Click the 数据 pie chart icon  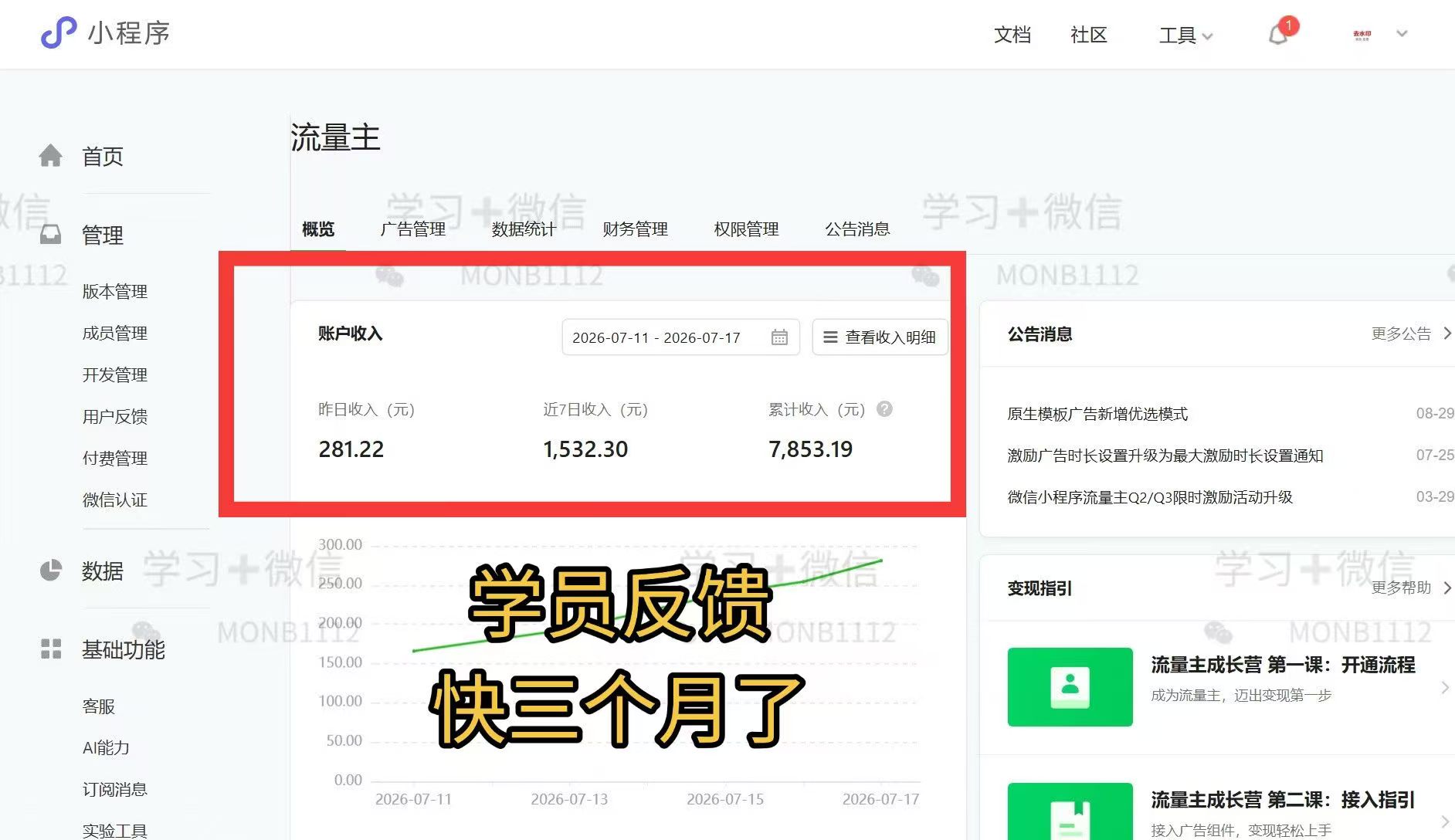tap(51, 571)
